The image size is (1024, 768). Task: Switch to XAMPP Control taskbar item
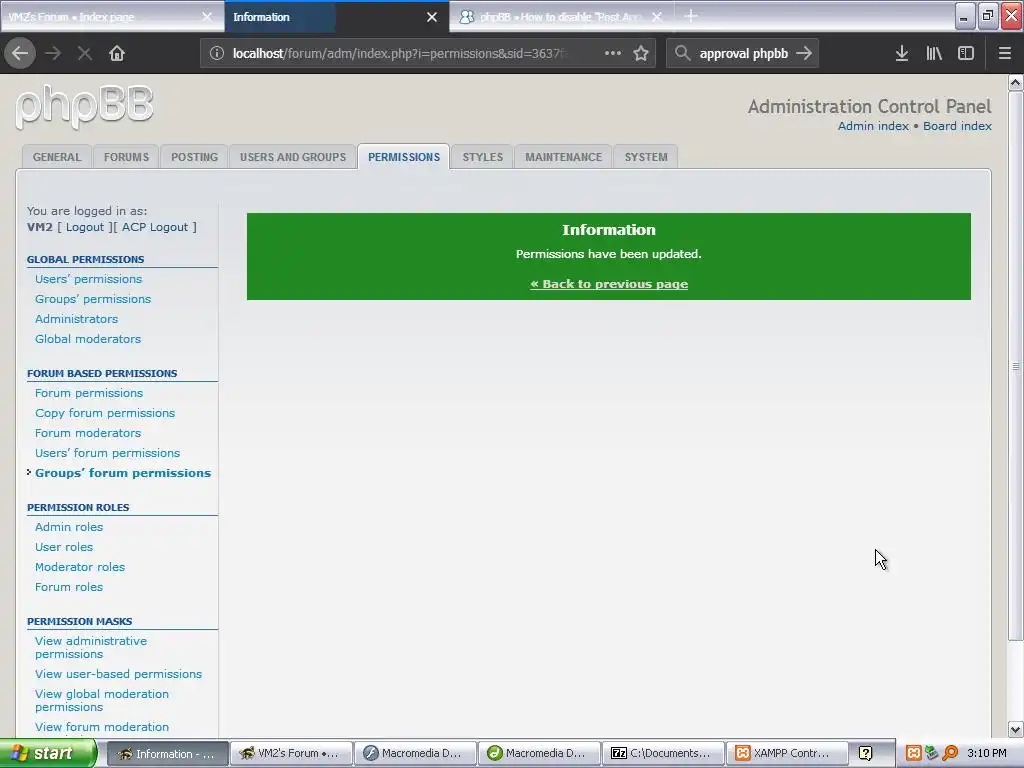pyautogui.click(x=787, y=753)
